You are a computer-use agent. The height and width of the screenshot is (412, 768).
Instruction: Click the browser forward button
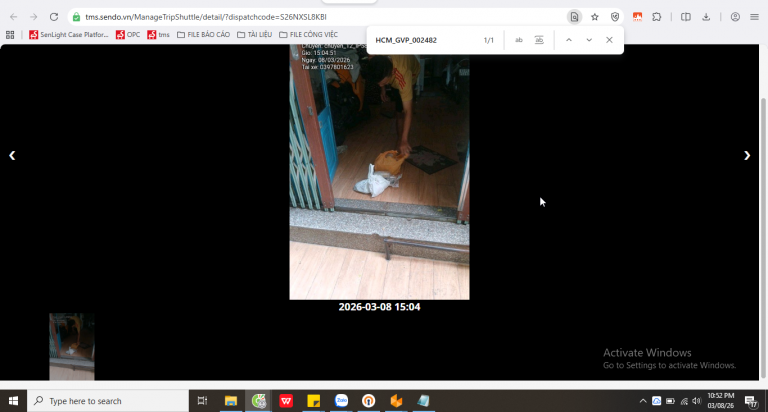pos(33,17)
